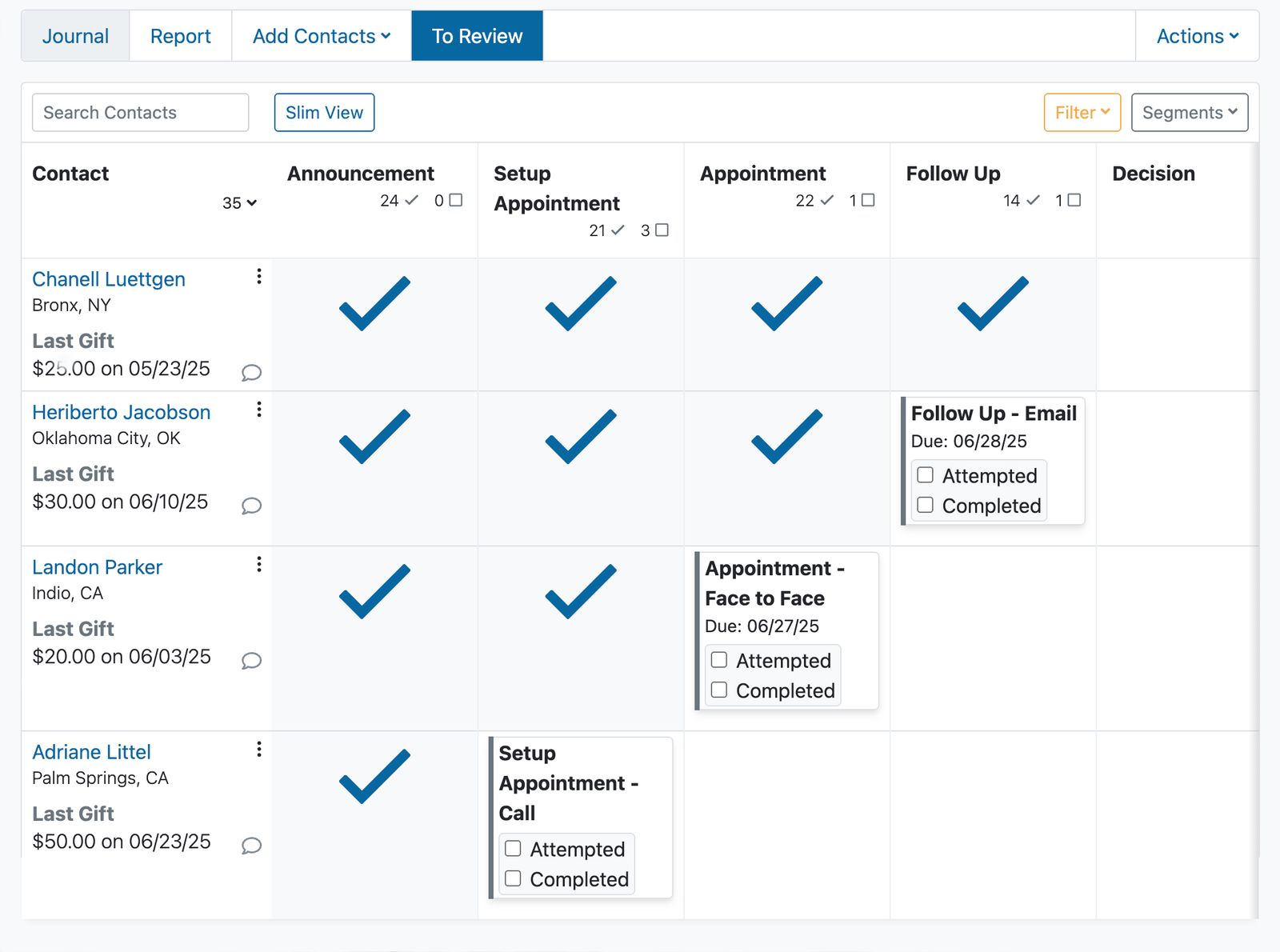Viewport: 1280px width, 952px height.
Task: Click inside the Search Contacts field
Action: pos(139,112)
